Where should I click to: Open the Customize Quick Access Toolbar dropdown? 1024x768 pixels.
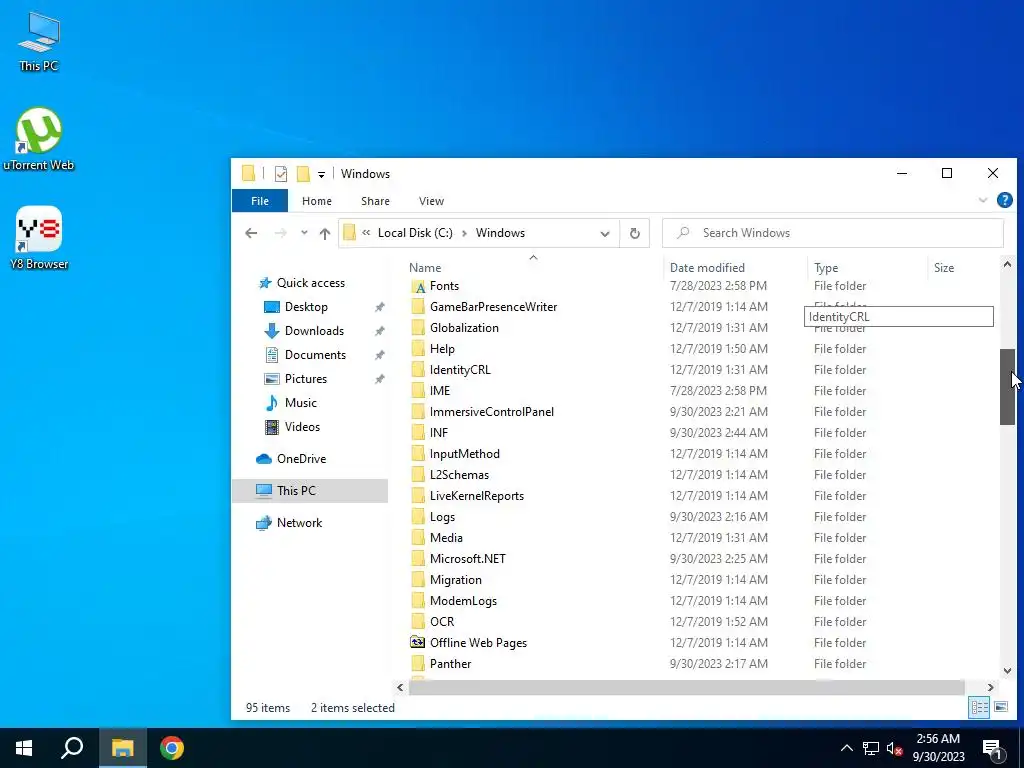pos(321,174)
